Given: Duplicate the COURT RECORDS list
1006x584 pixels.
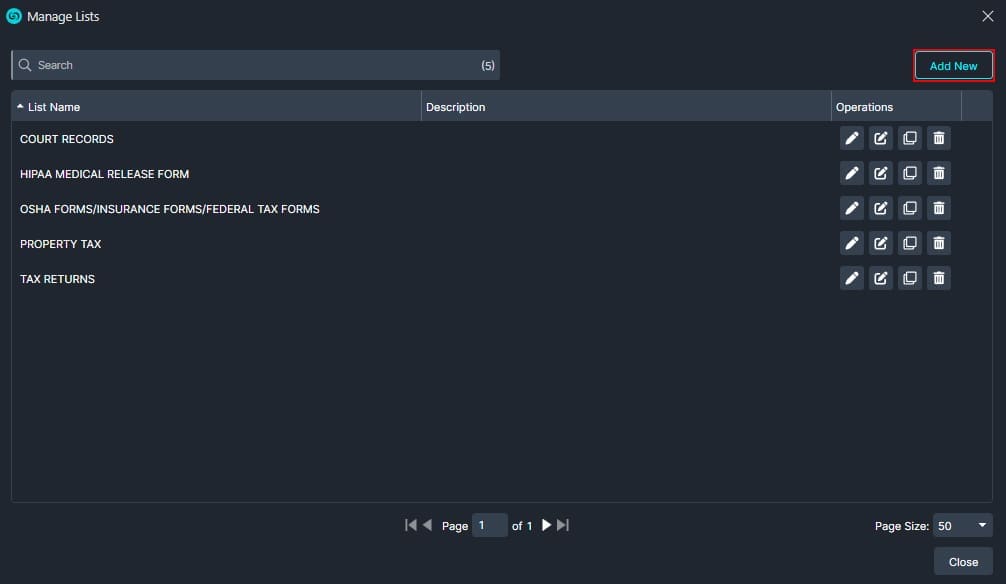Looking at the screenshot, I should pos(909,138).
